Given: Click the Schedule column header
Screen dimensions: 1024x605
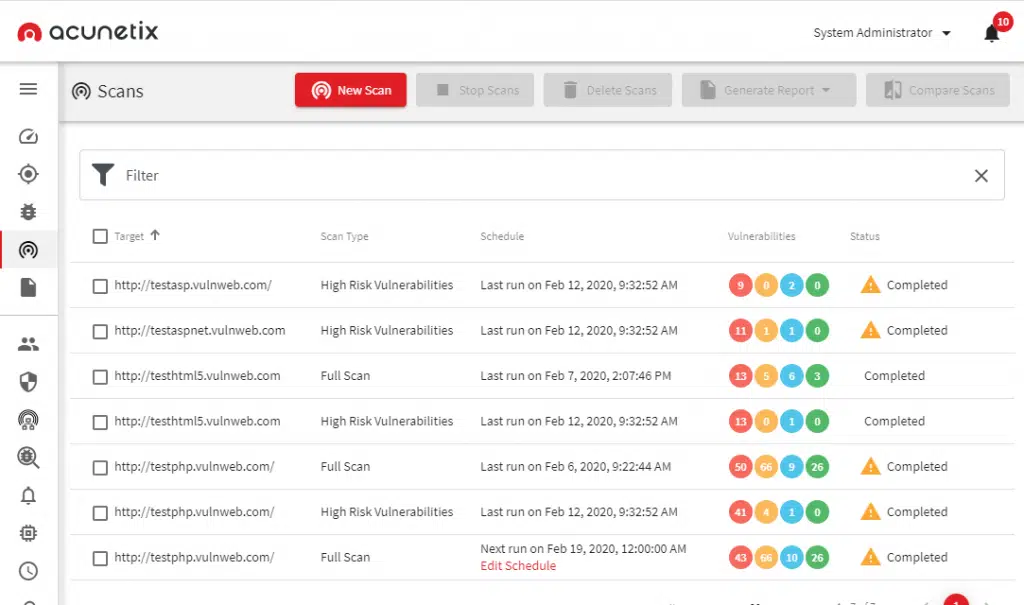Looking at the screenshot, I should (502, 236).
